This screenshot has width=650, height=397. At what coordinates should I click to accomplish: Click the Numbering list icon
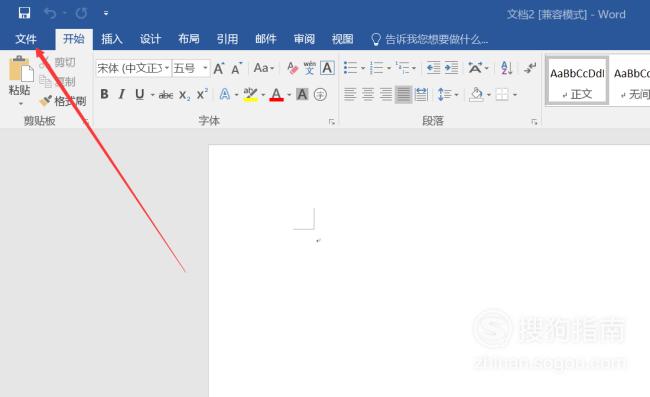pos(376,68)
